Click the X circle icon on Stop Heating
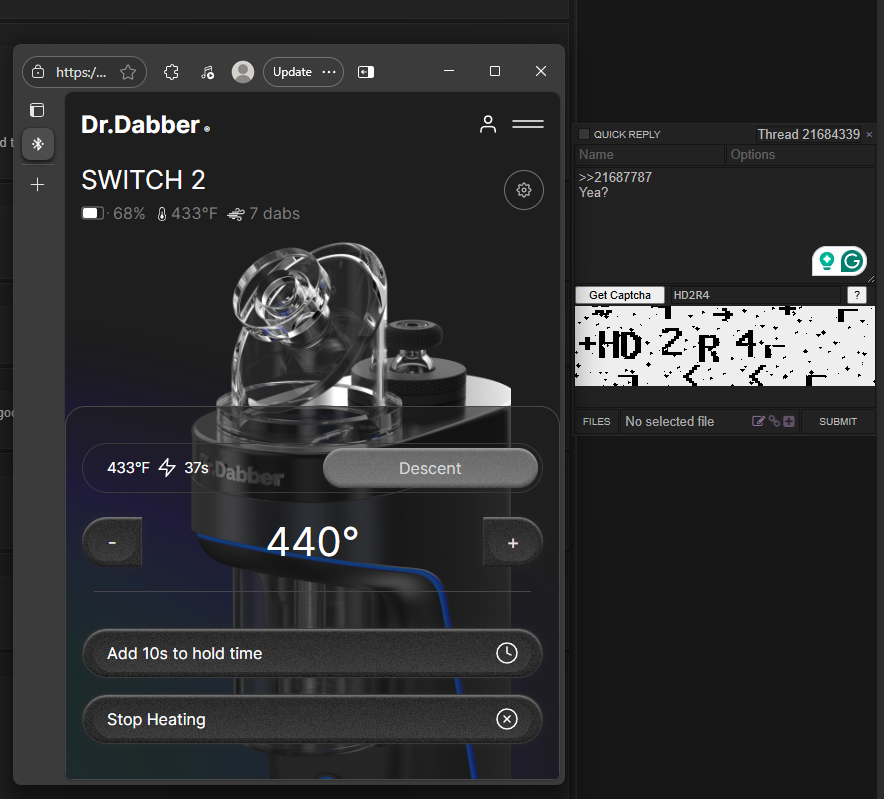 tap(507, 719)
